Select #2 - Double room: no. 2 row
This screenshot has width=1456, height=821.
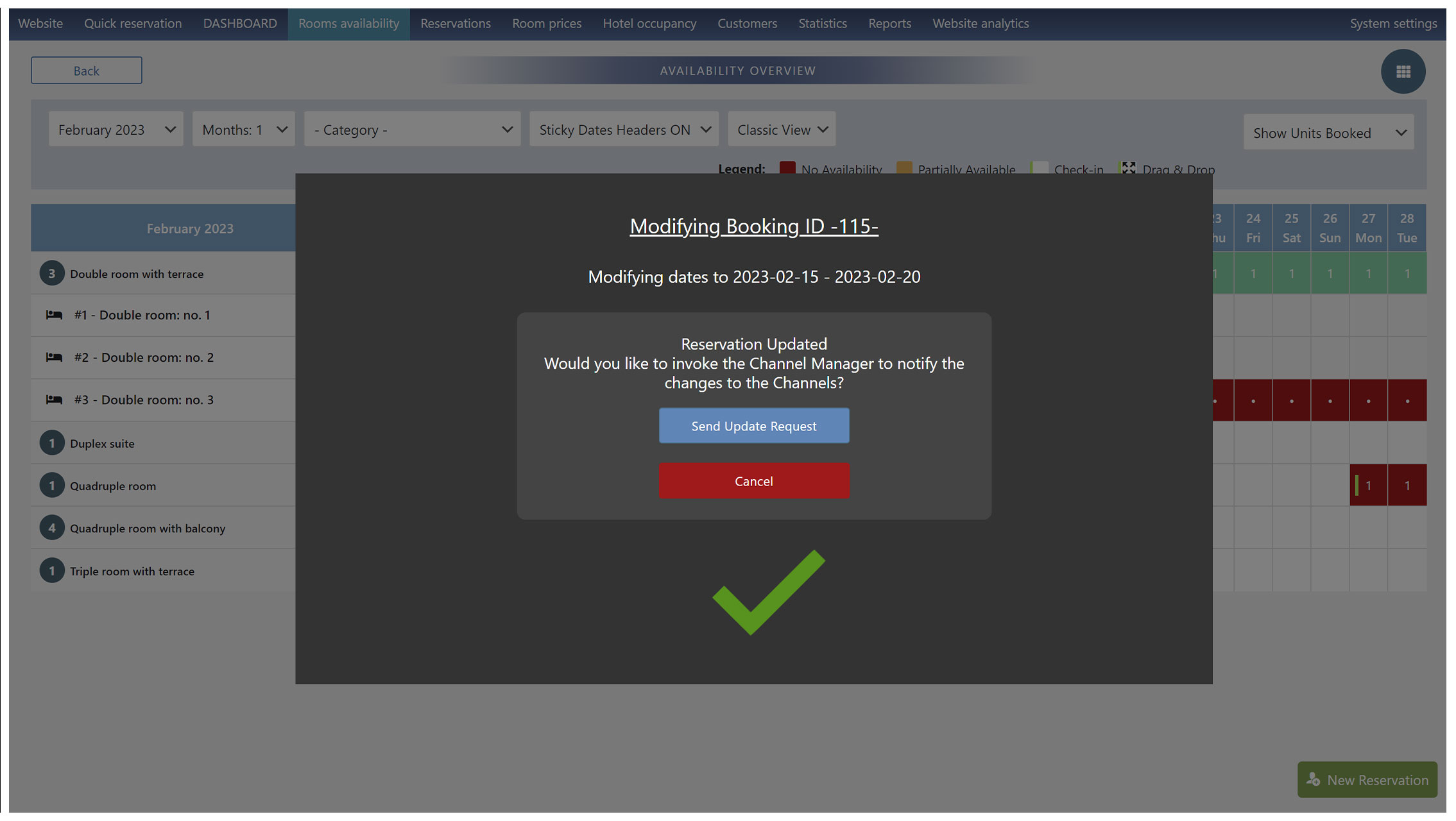[x=163, y=357]
